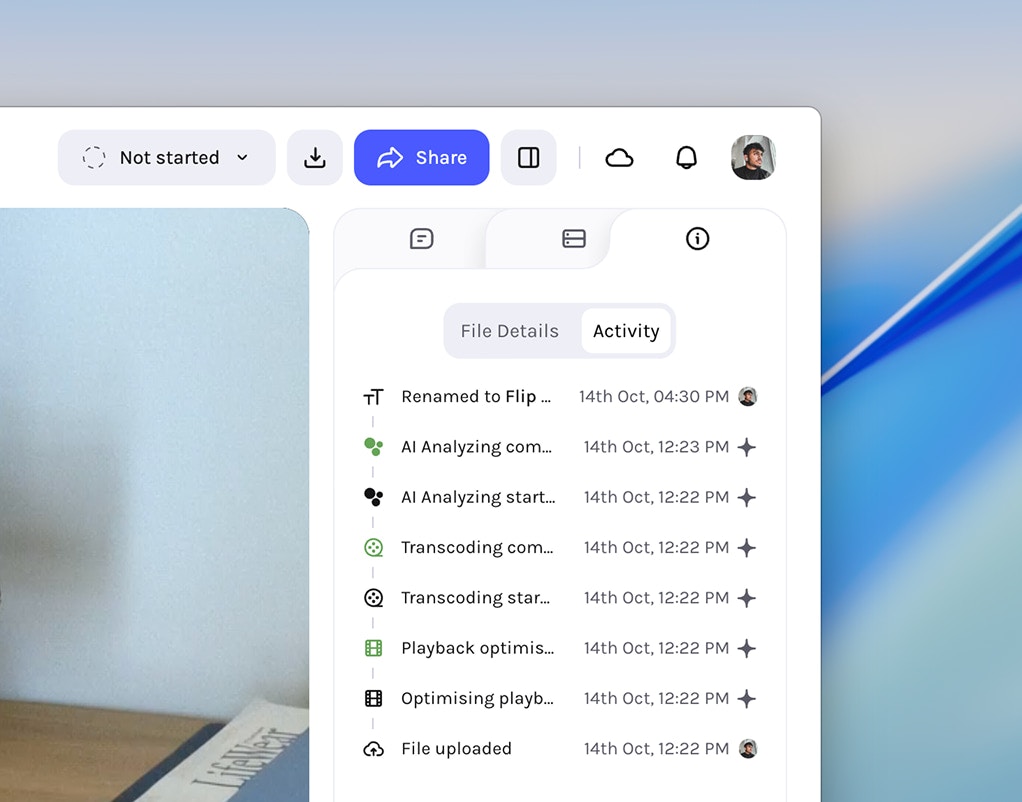1022x802 pixels.
Task: Select the 'Optimising playb...' entry text
Action: click(477, 698)
